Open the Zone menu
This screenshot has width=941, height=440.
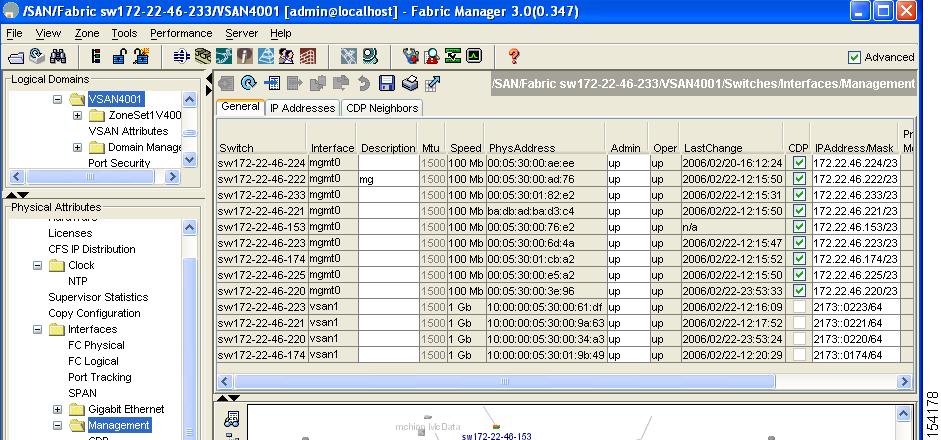(x=87, y=34)
